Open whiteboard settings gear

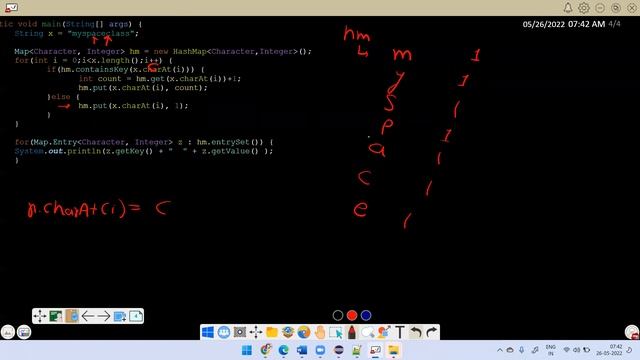point(584,8)
